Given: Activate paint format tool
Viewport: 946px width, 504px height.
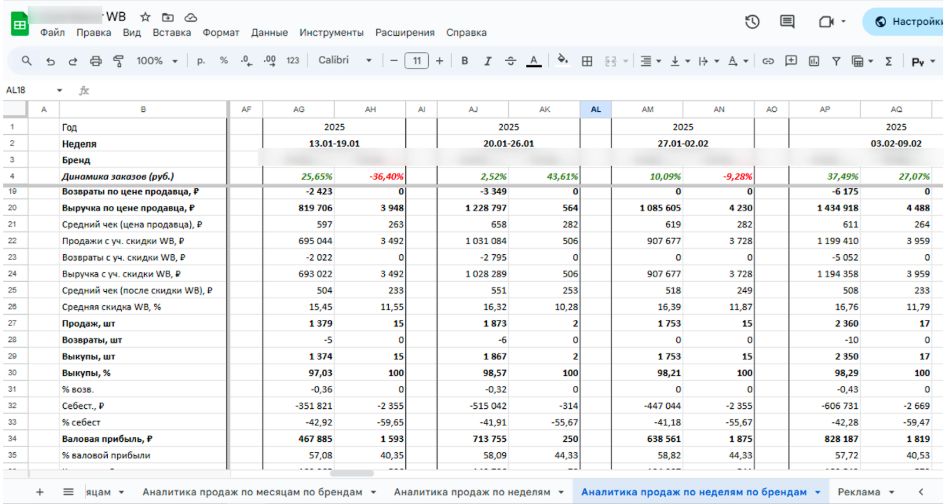Looking at the screenshot, I should (118, 60).
